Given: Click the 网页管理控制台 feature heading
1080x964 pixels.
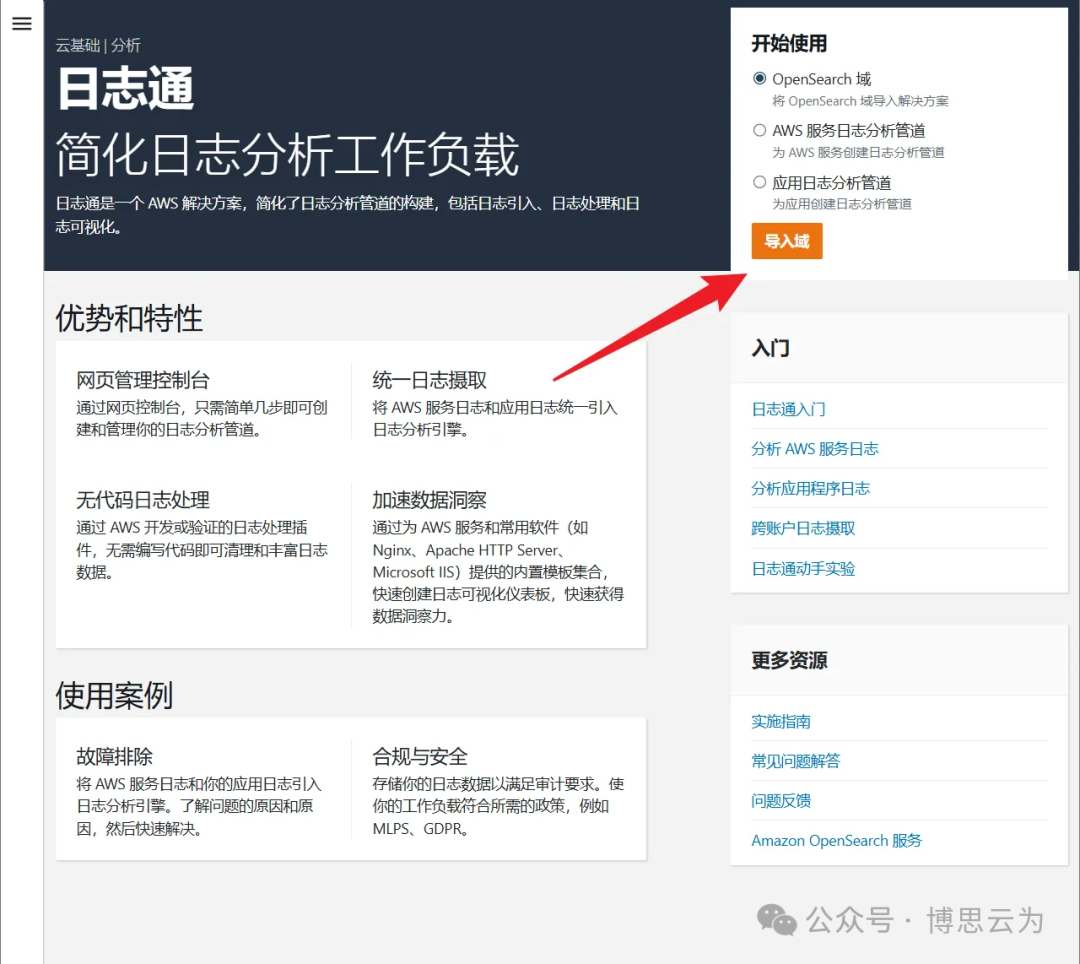Looking at the screenshot, I should (143, 380).
